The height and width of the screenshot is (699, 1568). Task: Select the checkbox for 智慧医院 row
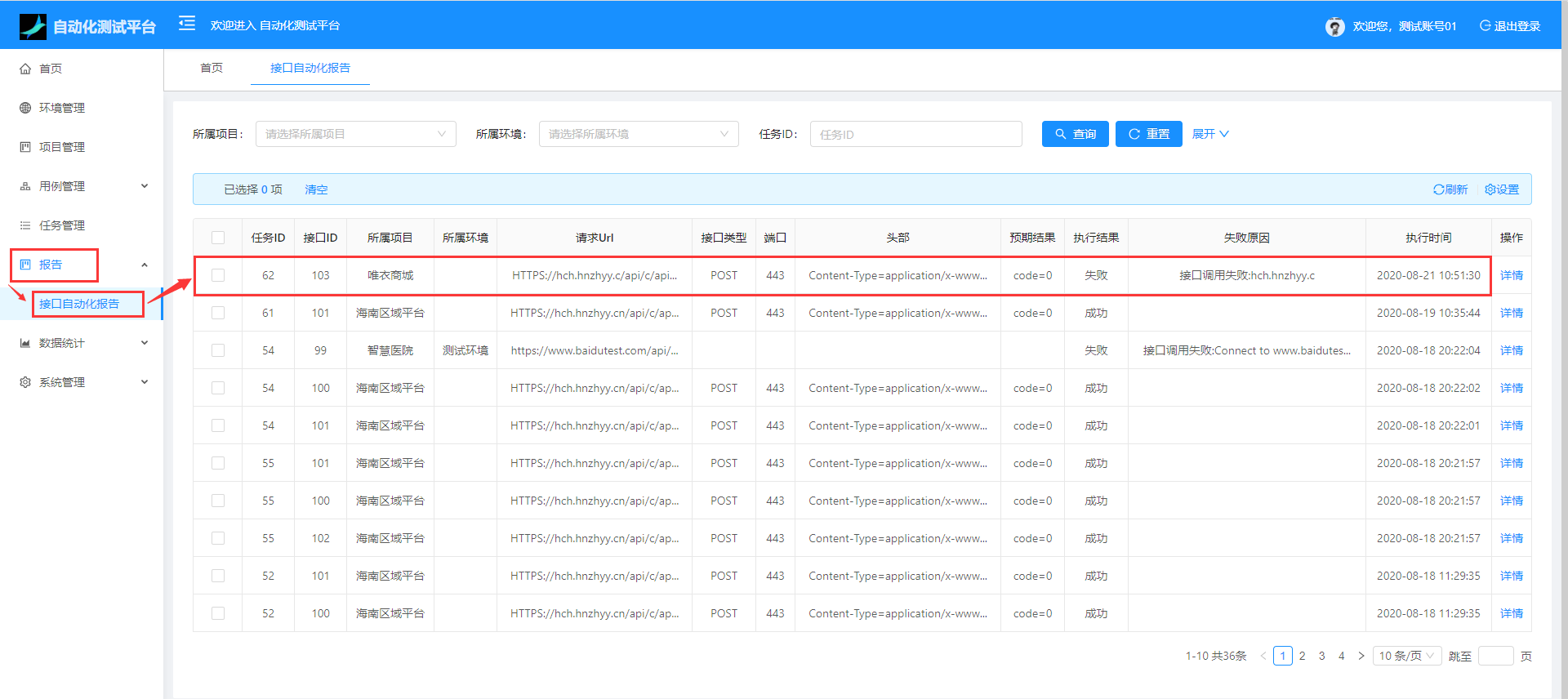[x=218, y=350]
